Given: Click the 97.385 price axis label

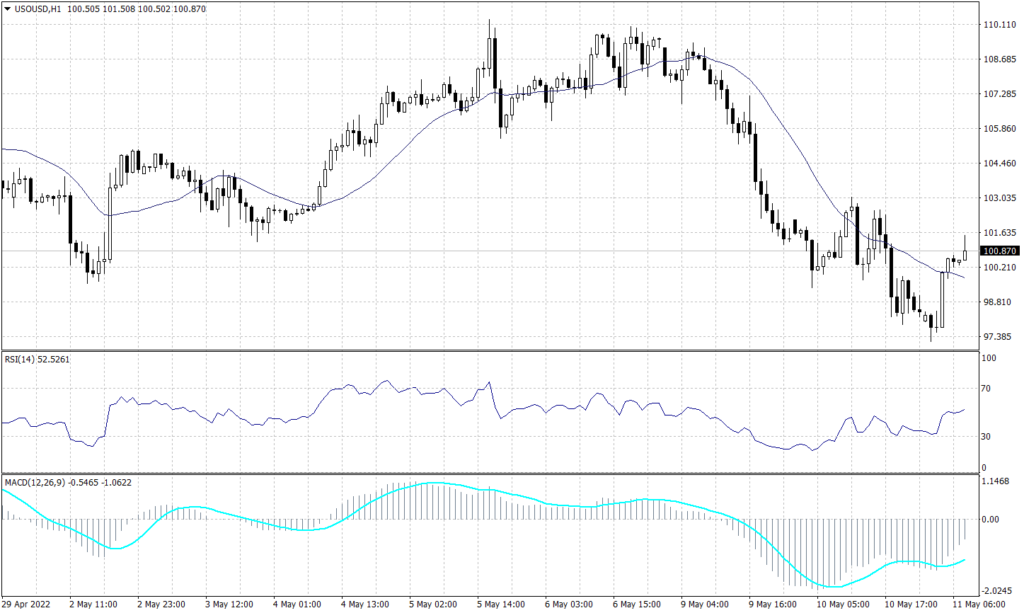Looking at the screenshot, I should [x=997, y=338].
